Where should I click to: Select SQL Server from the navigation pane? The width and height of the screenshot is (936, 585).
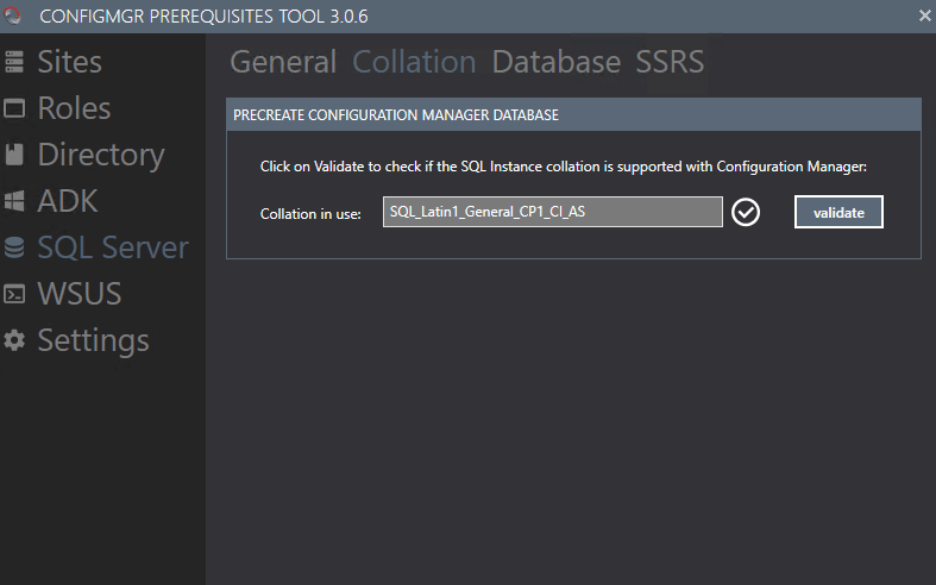[113, 247]
